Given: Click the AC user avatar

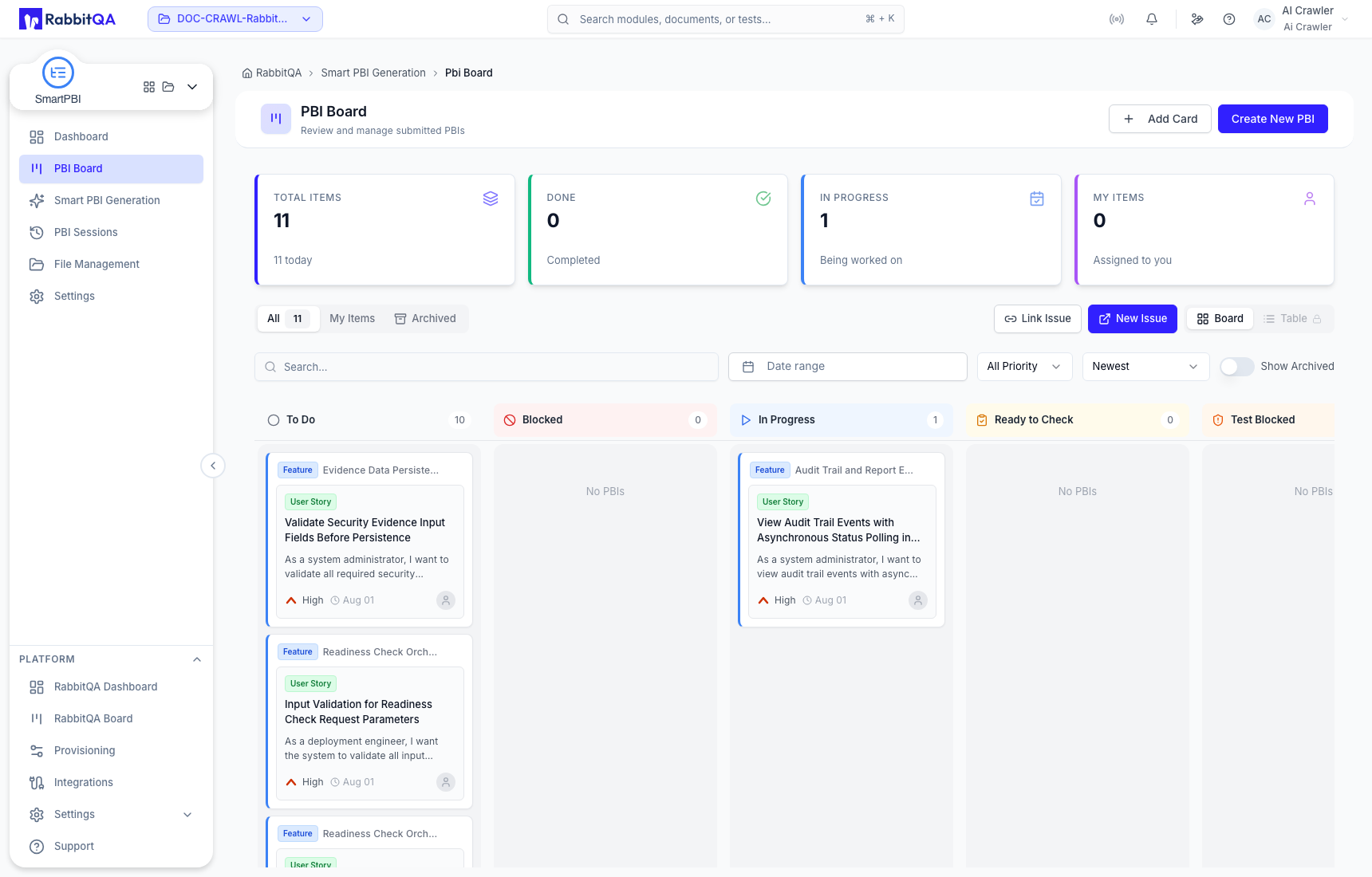Looking at the screenshot, I should click(x=1264, y=19).
